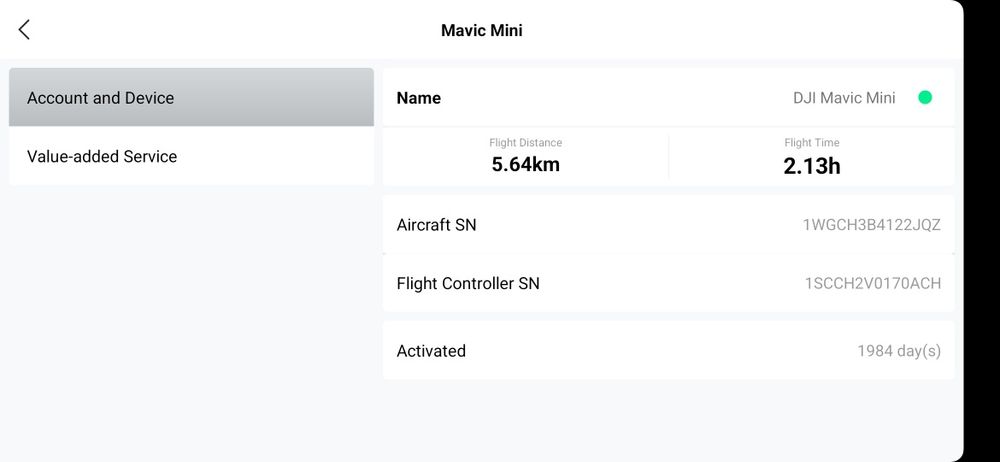Image resolution: width=1000 pixels, height=462 pixels.
Task: Click the Name row label
Action: point(418,98)
